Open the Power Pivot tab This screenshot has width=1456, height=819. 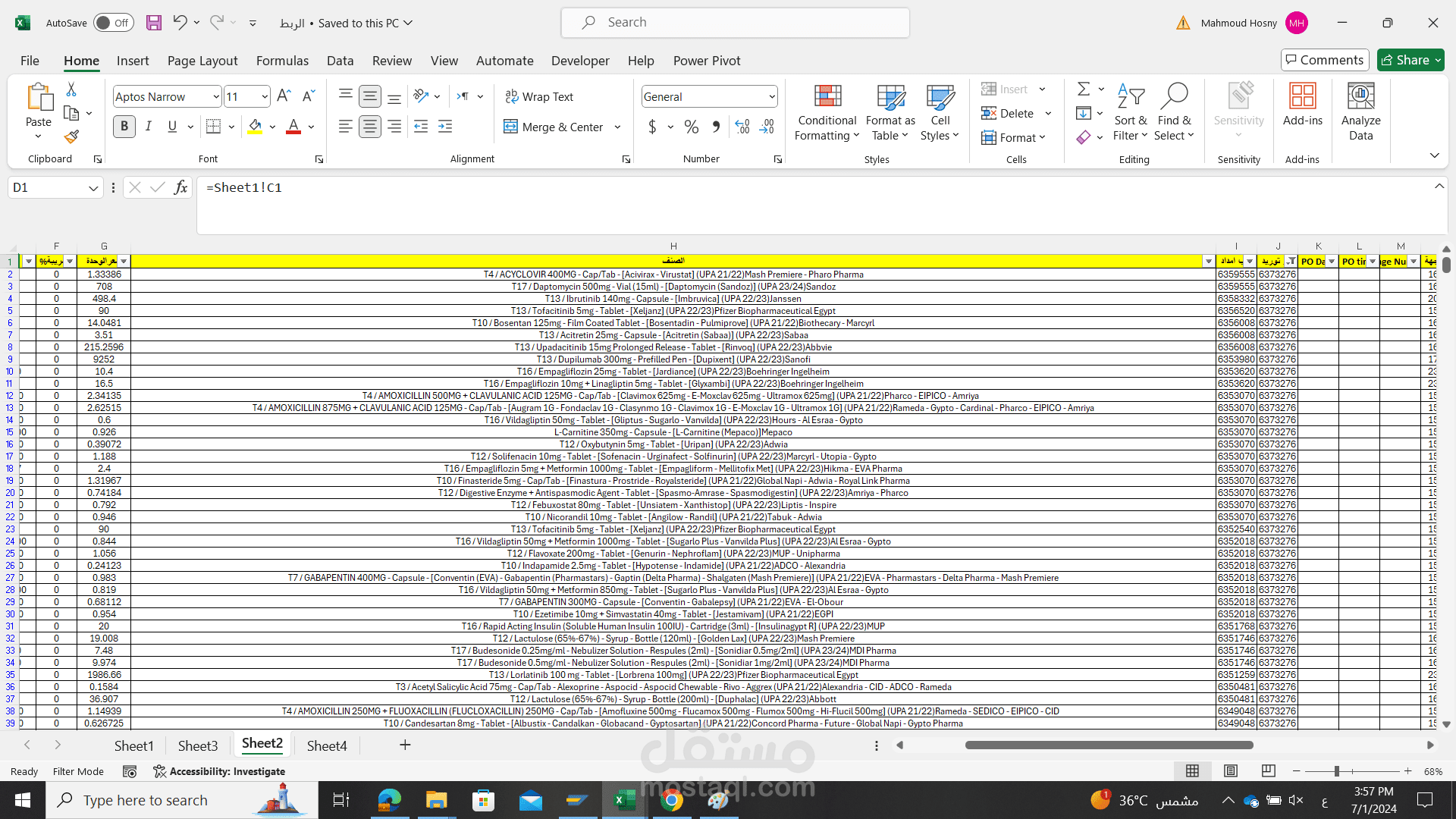coord(707,61)
